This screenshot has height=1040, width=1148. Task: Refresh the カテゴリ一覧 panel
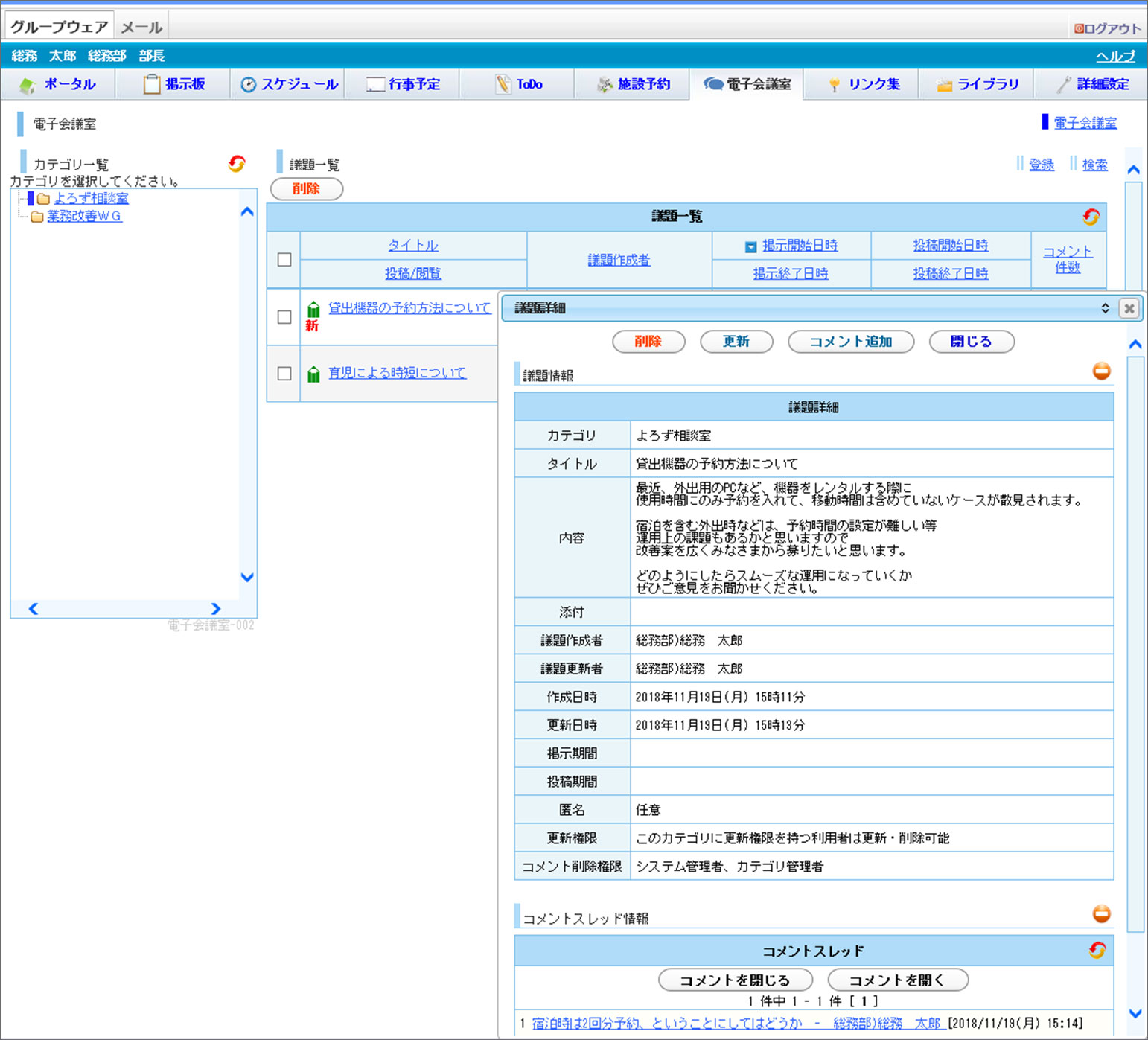point(236,164)
